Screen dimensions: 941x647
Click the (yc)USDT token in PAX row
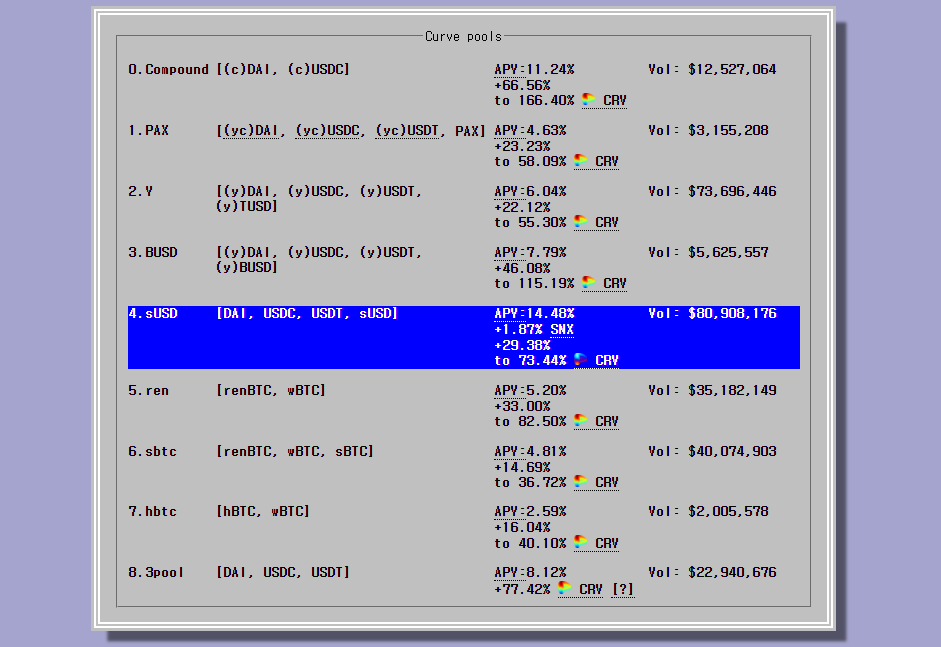[x=407, y=131]
